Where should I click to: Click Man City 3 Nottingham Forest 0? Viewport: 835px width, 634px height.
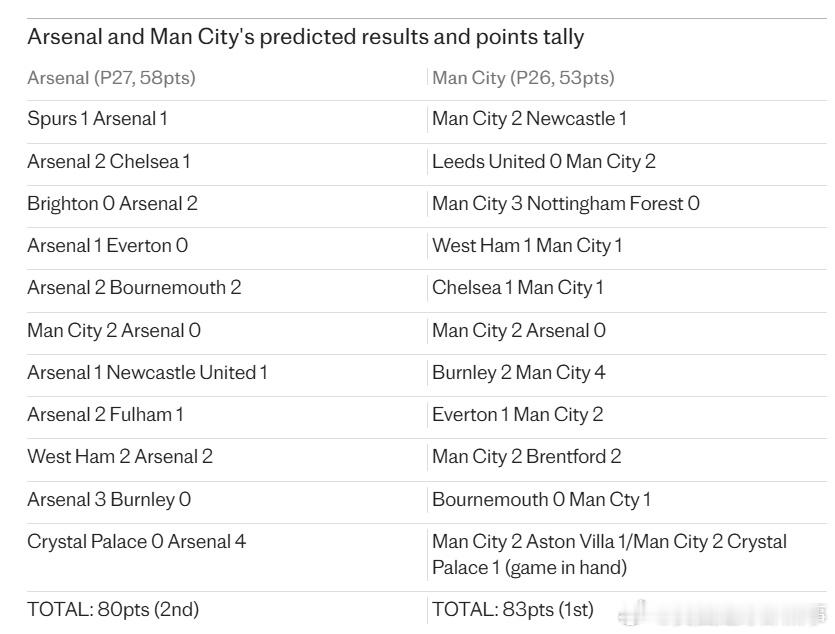point(565,203)
